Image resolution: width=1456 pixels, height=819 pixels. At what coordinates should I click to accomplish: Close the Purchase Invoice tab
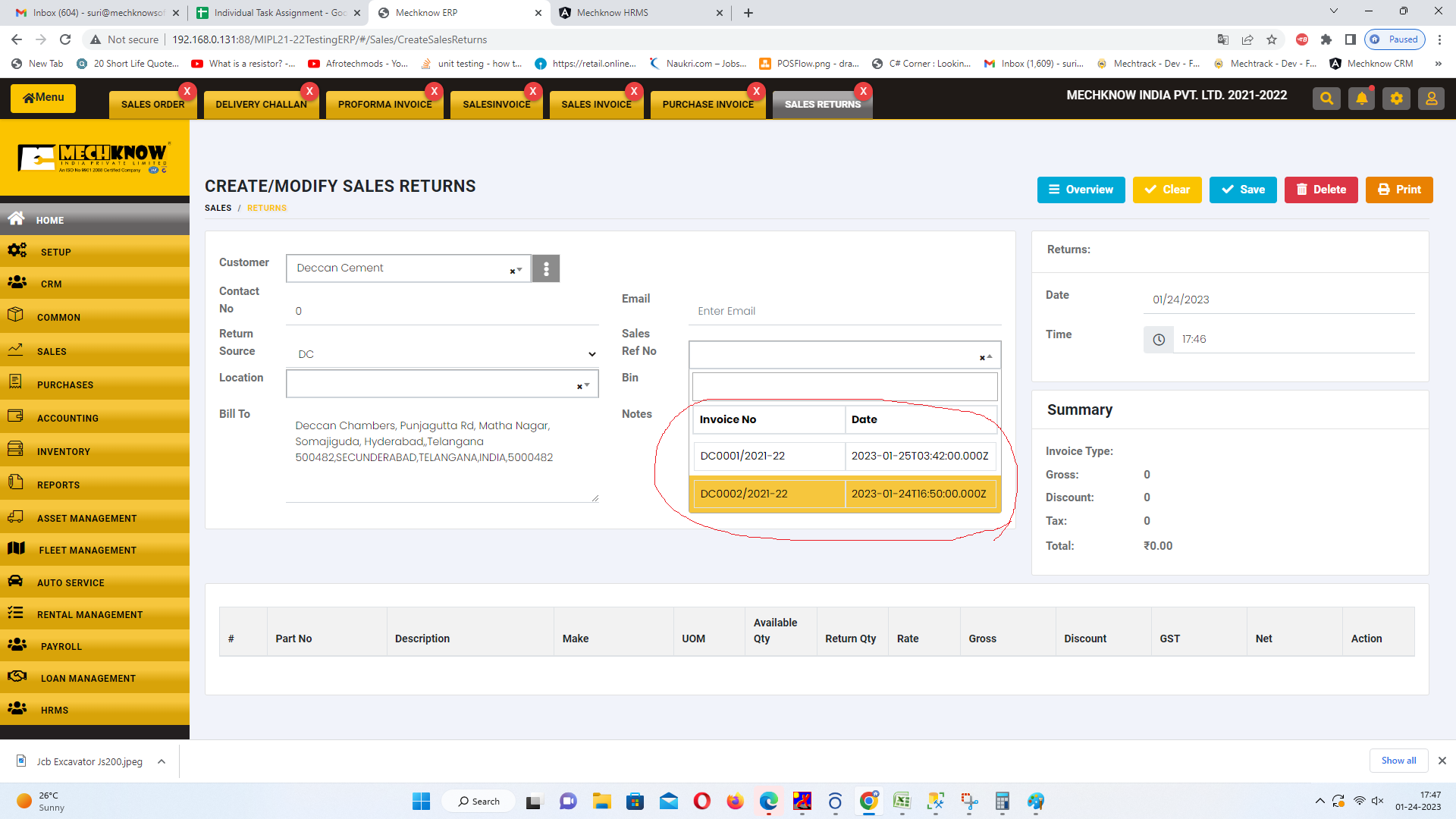pyautogui.click(x=756, y=91)
